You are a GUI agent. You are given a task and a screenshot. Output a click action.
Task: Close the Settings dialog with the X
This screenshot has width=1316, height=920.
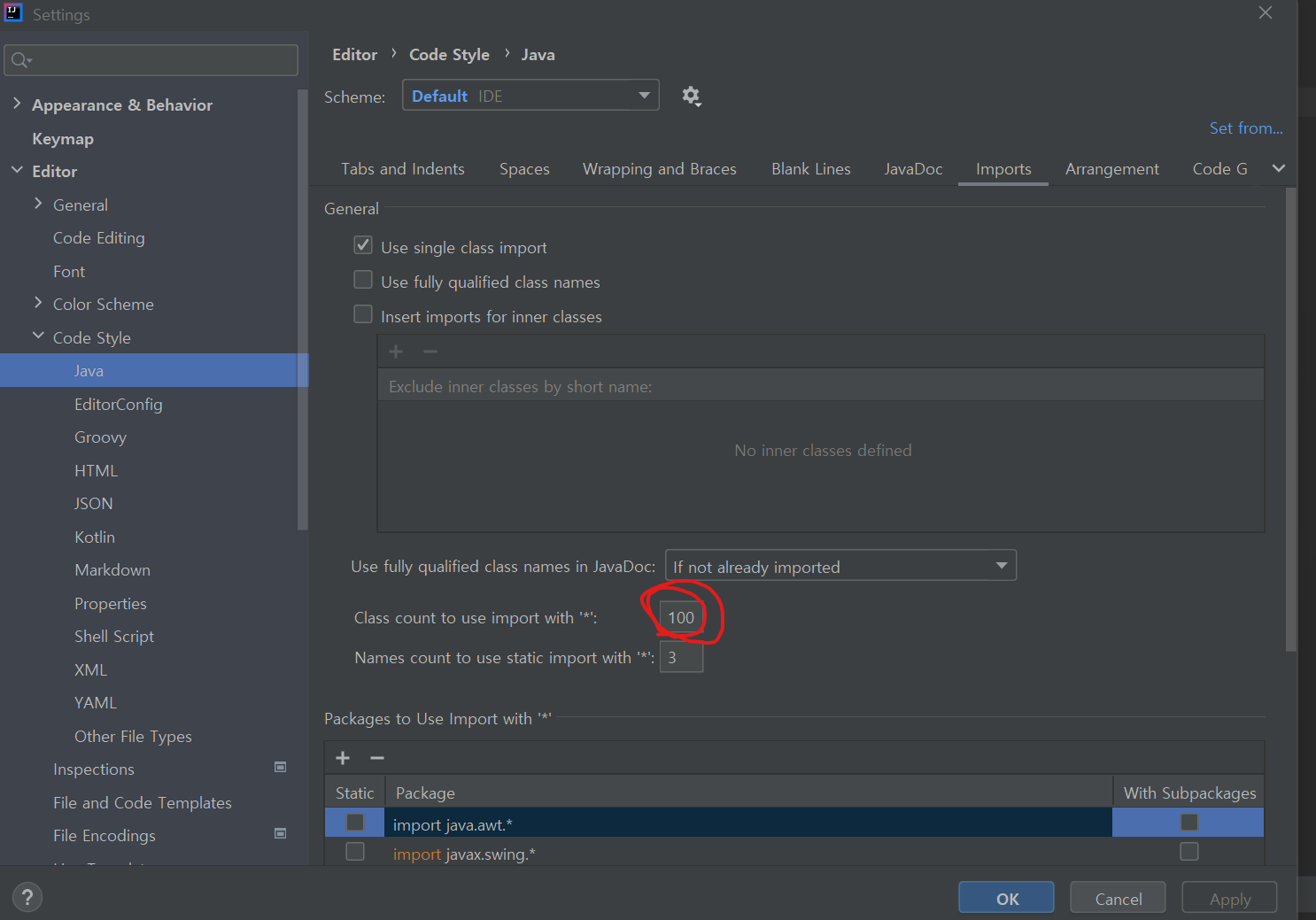[1266, 12]
